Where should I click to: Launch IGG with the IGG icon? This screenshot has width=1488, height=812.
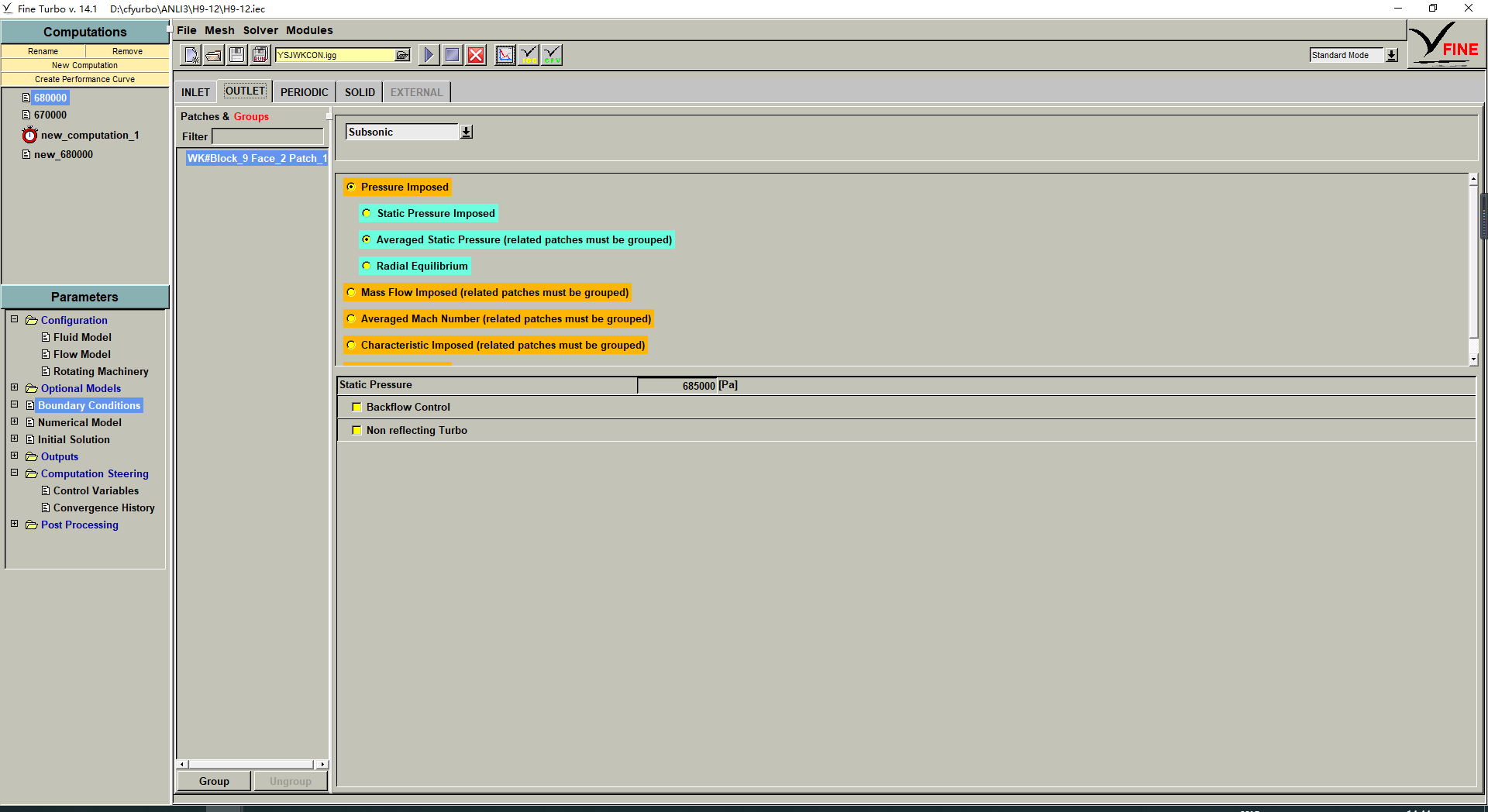click(529, 55)
